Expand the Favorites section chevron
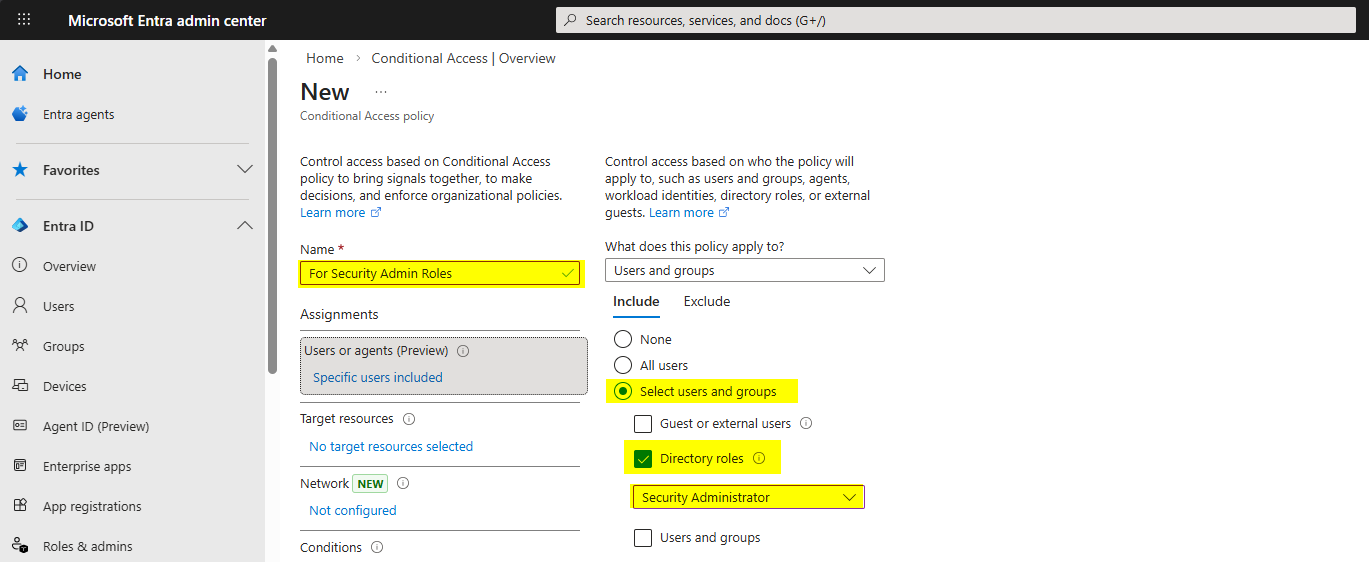Viewport: 1369px width, 562px height. [244, 170]
